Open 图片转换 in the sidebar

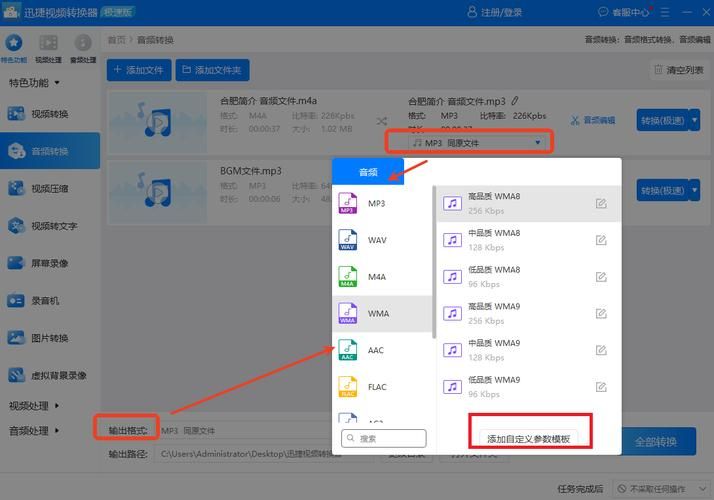click(x=49, y=338)
